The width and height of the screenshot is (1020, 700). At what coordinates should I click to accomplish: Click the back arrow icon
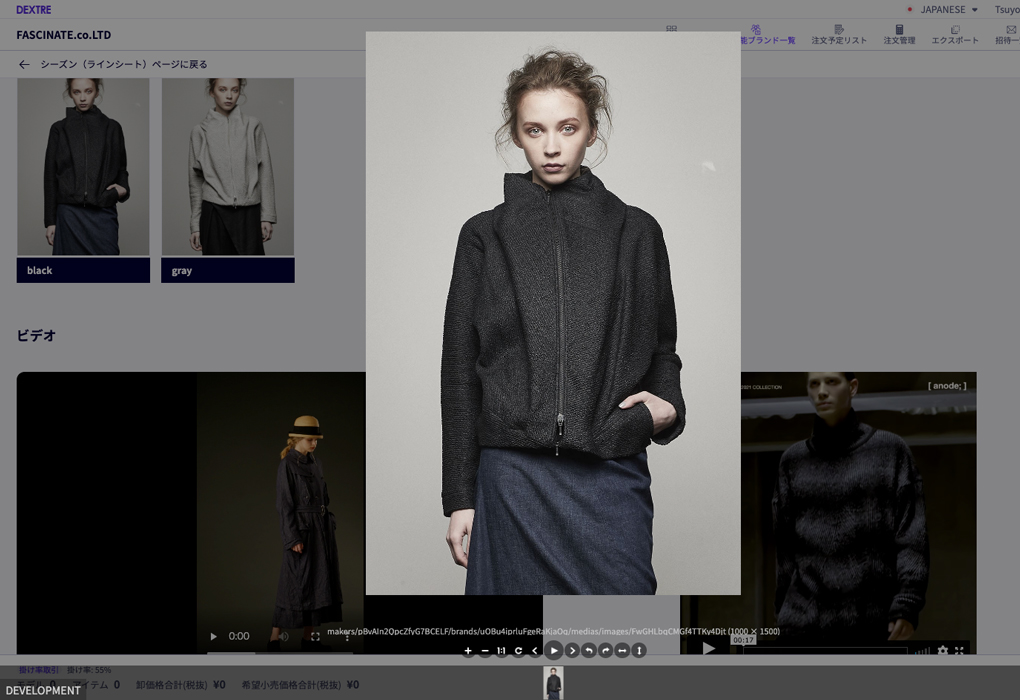[x=24, y=64]
